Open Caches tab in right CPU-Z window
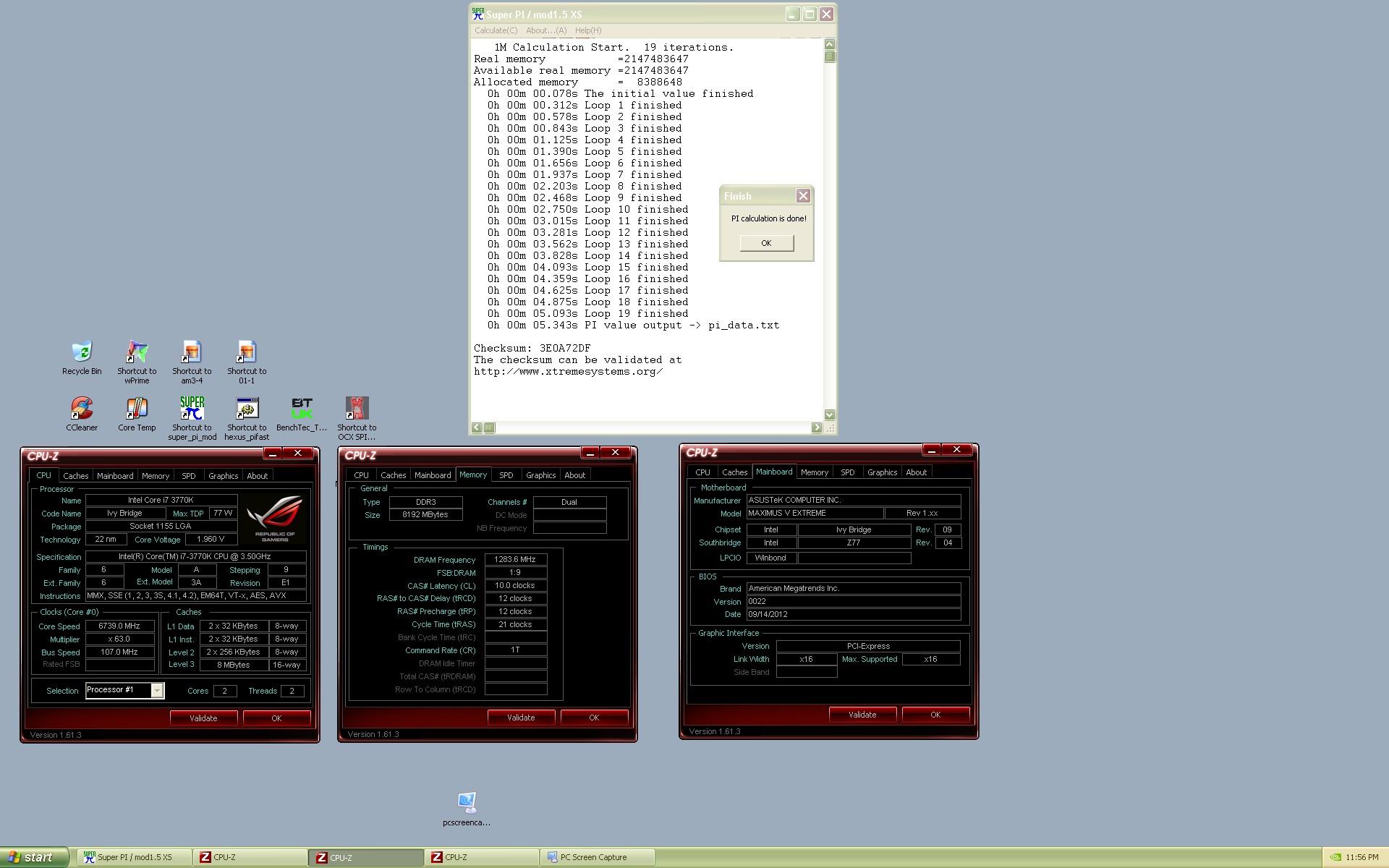The height and width of the screenshot is (868, 1389). (734, 472)
